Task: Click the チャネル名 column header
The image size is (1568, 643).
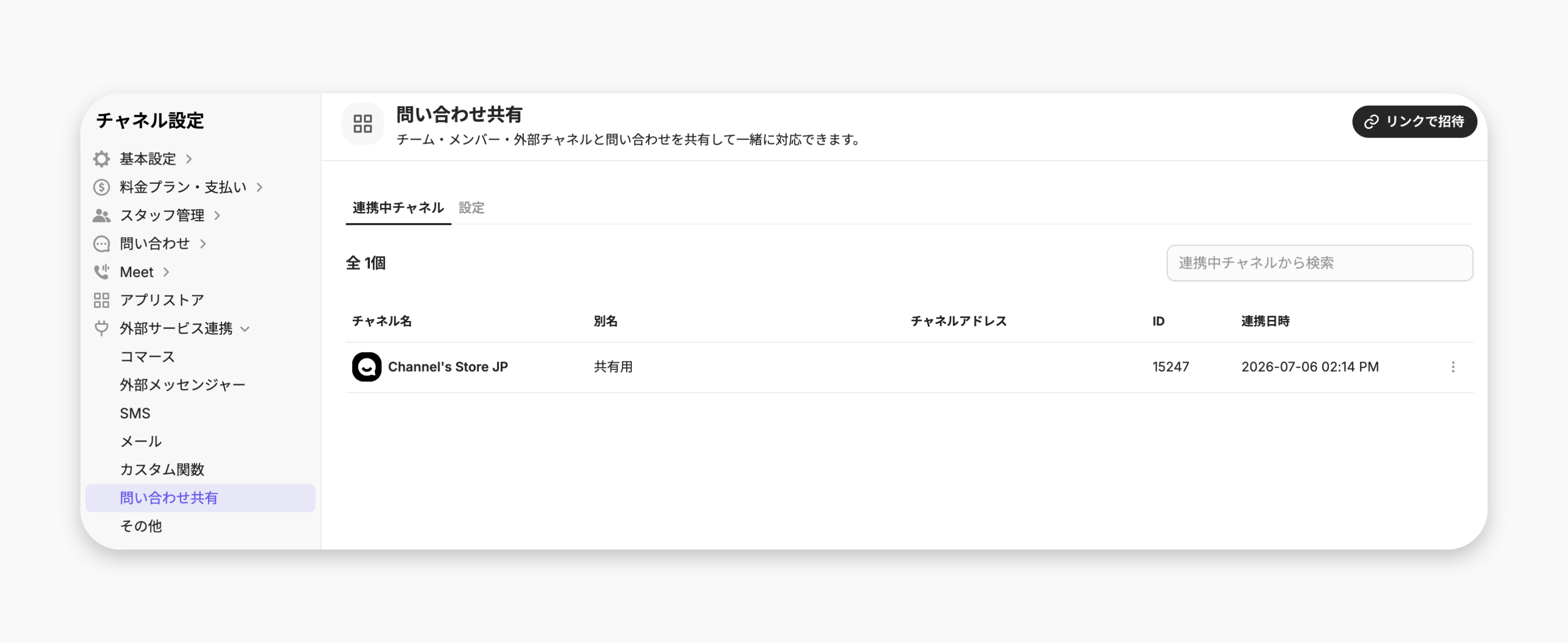Action: pos(381,321)
